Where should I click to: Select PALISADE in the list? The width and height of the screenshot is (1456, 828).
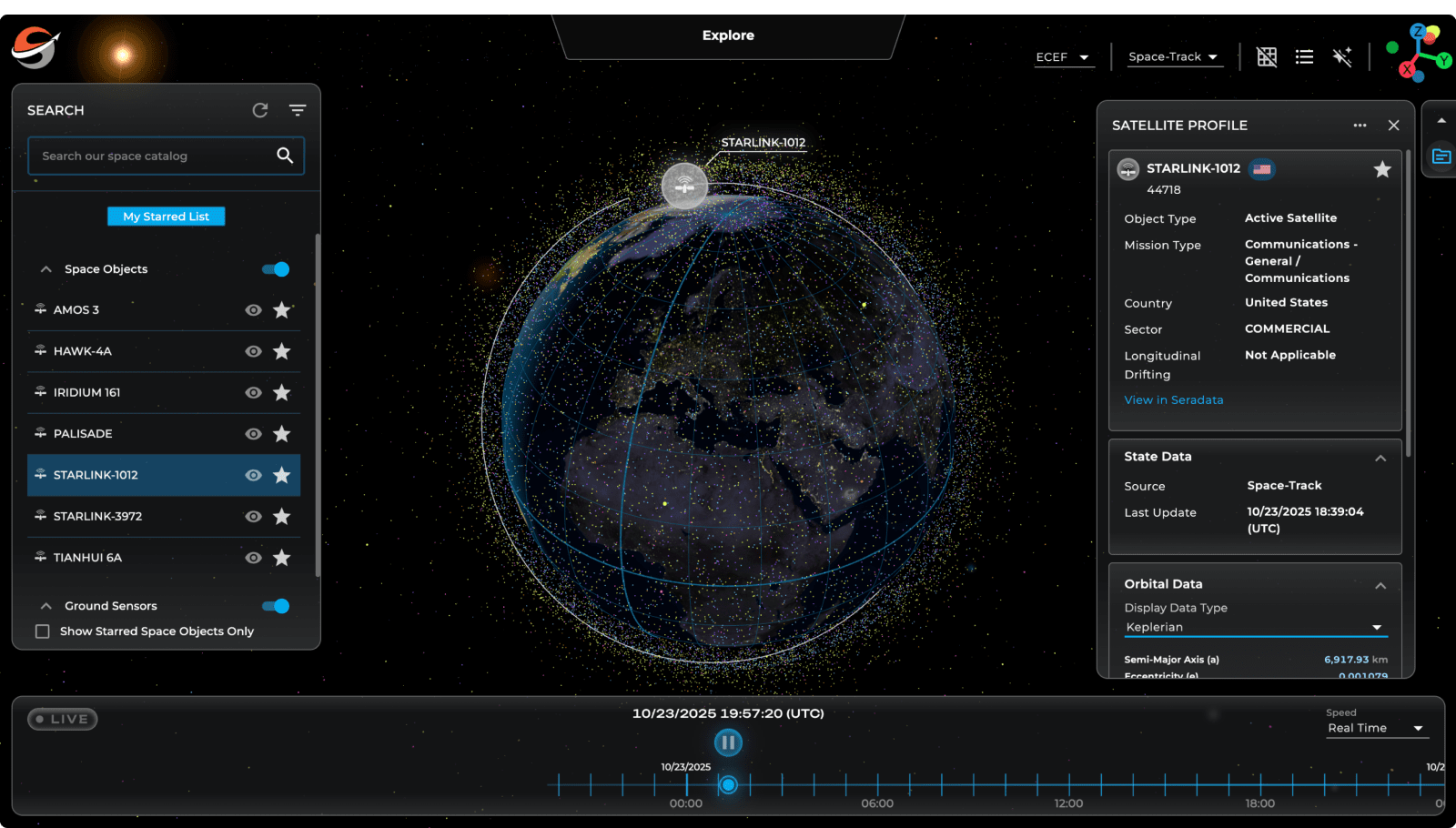(x=83, y=434)
